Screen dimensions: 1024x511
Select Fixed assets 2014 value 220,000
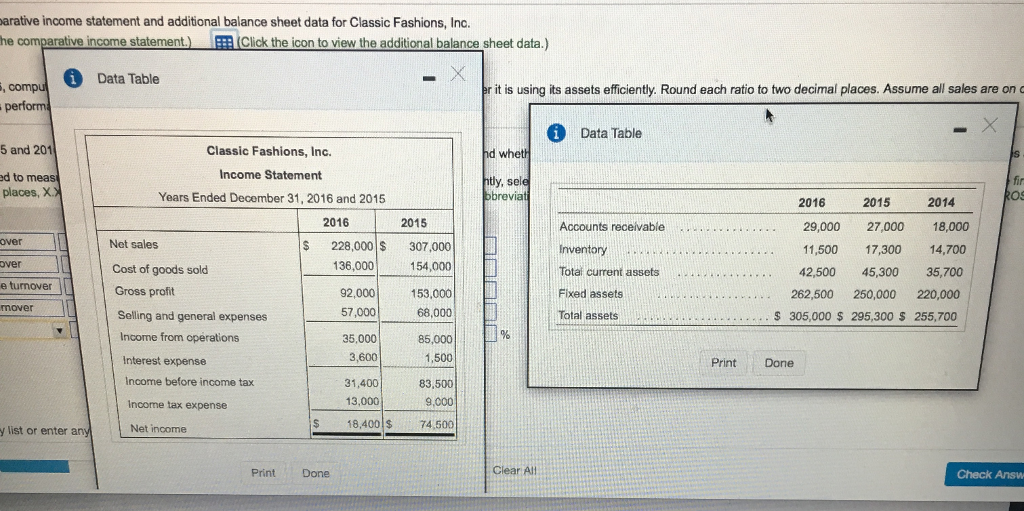click(939, 295)
